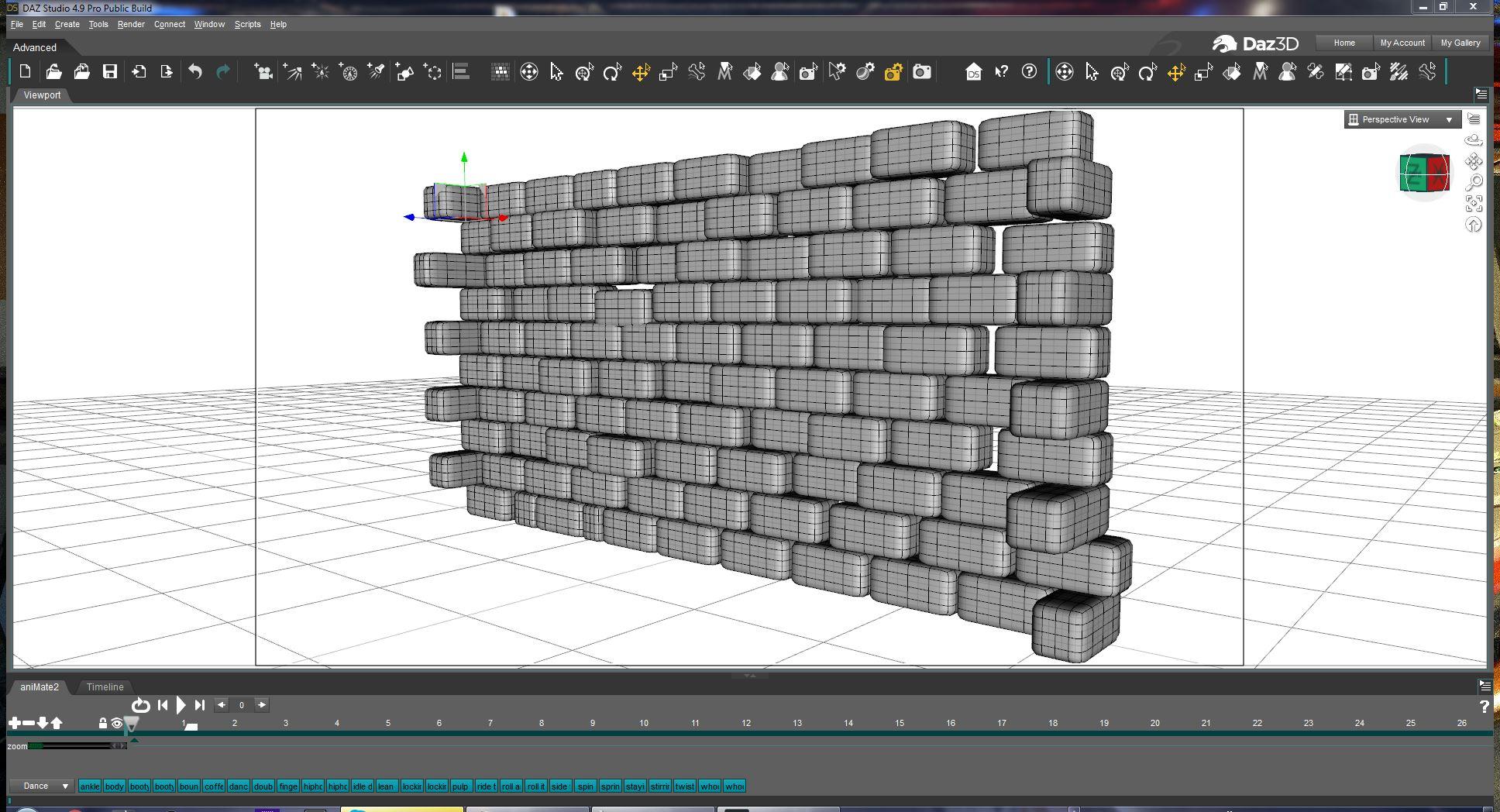Click the Render camera icon
The image size is (1500, 812).
pos(921,72)
